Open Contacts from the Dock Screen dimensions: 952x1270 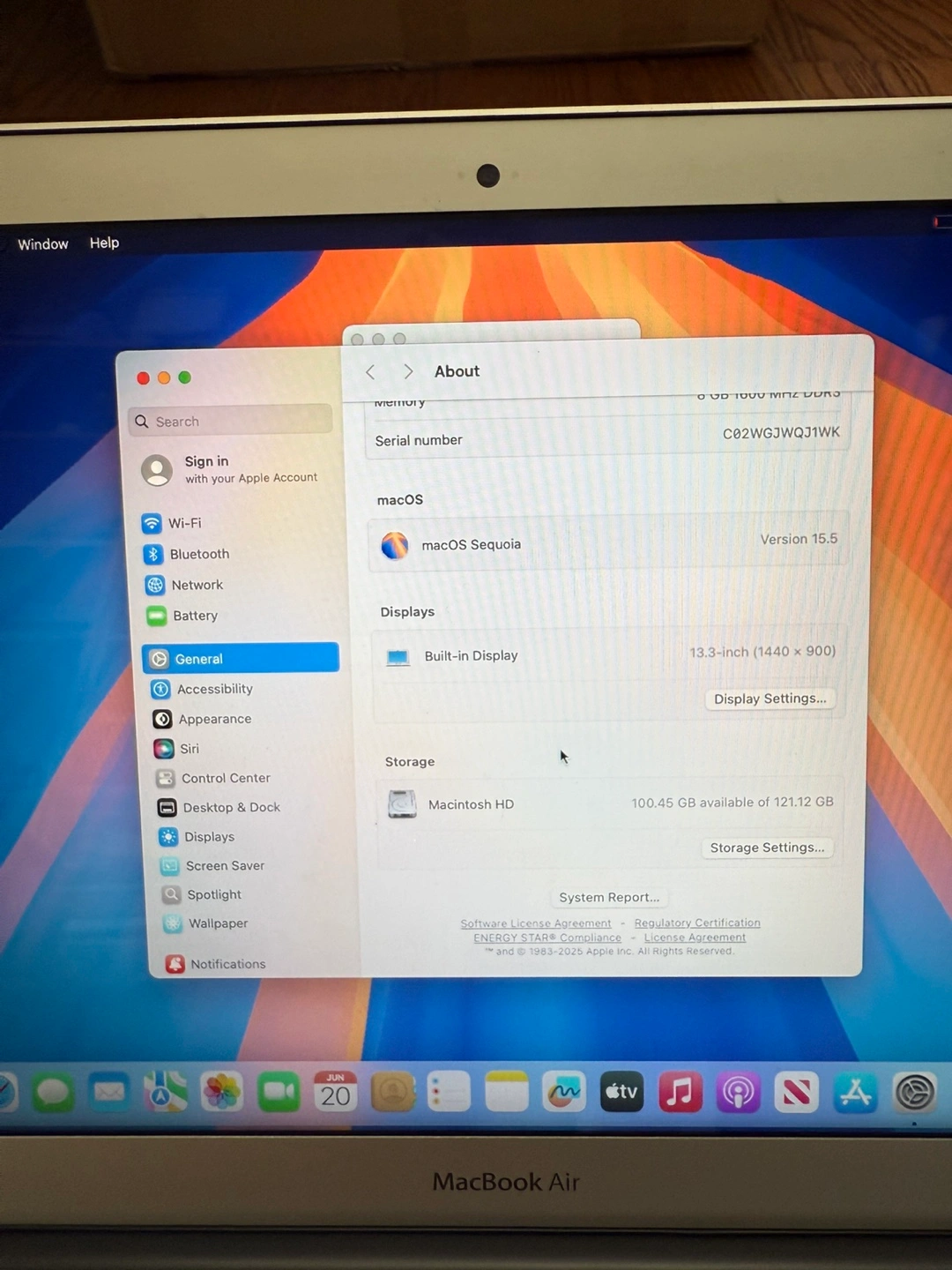[x=393, y=1092]
